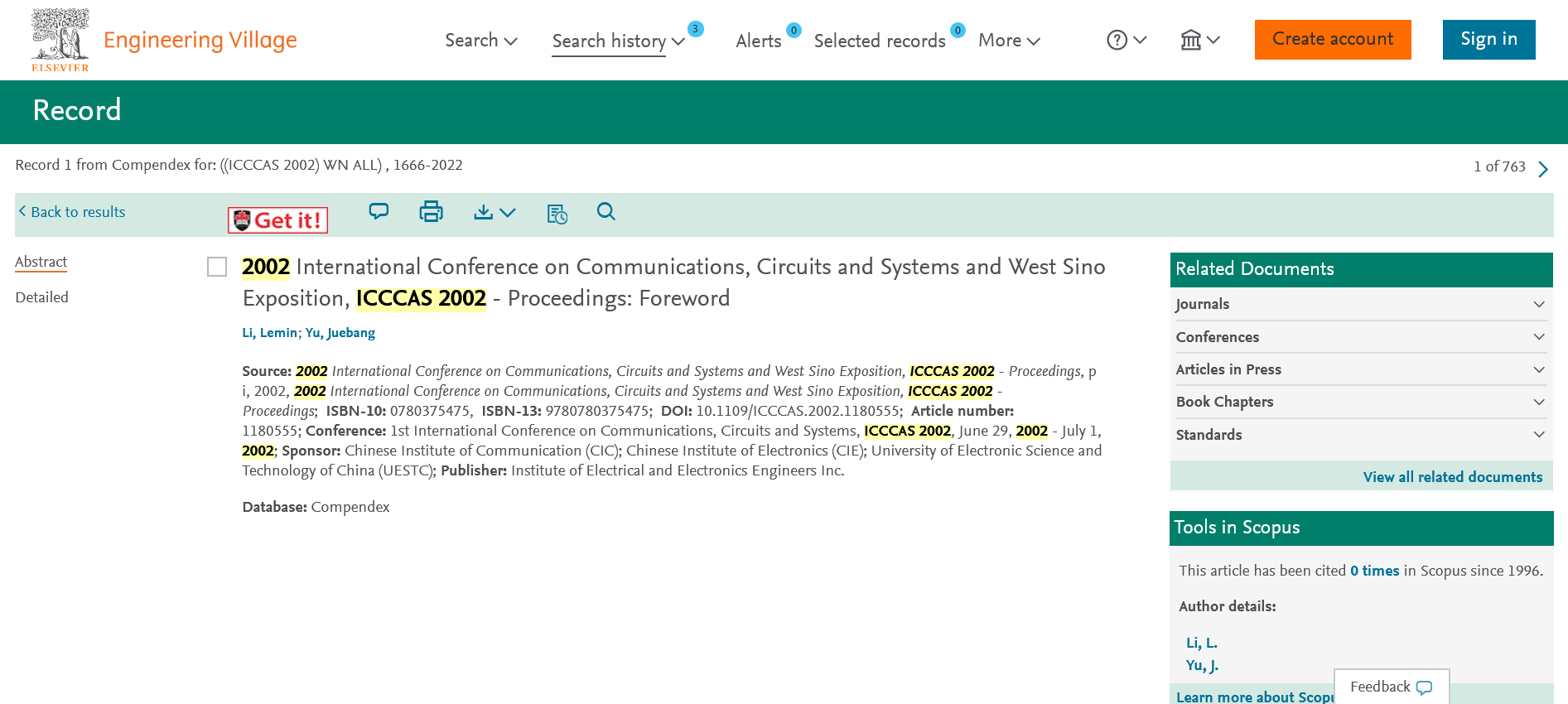The width and height of the screenshot is (1568, 704).
Task: Click the Search history count badge
Action: coord(696,29)
